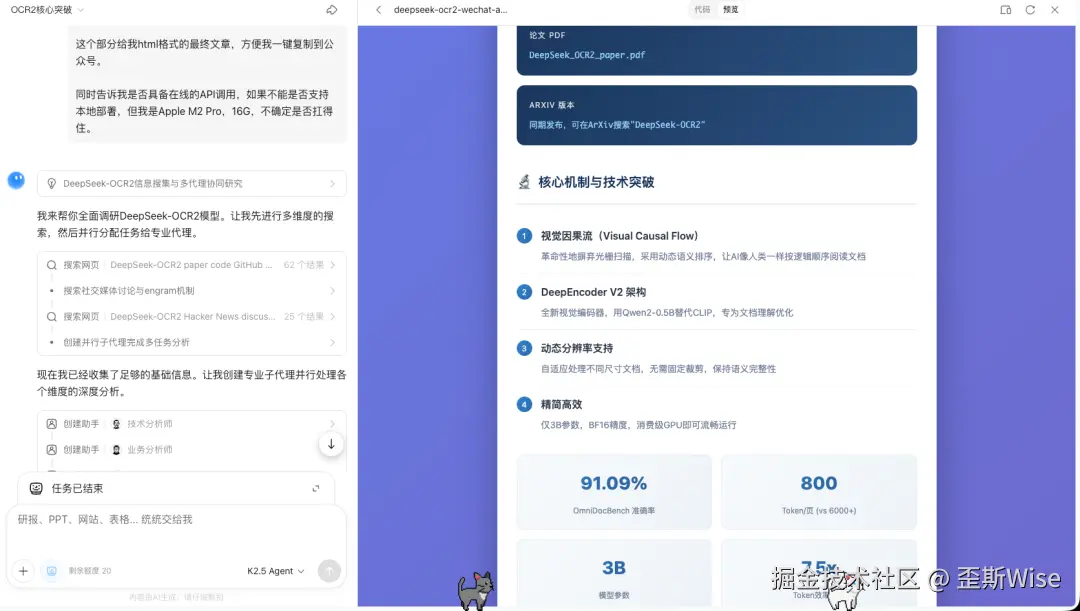Click the 任务已结束 status label
Image resolution: width=1080 pixels, height=611 pixels.
[77, 488]
